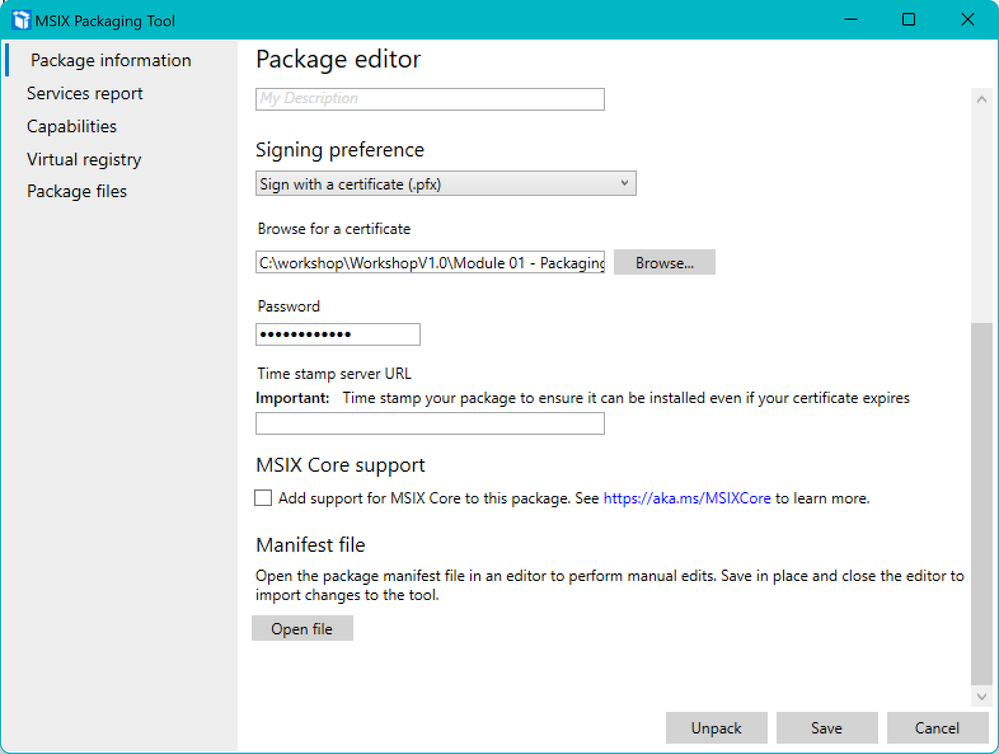The image size is (999, 754).
Task: Show the Package files section
Action: click(x=77, y=191)
